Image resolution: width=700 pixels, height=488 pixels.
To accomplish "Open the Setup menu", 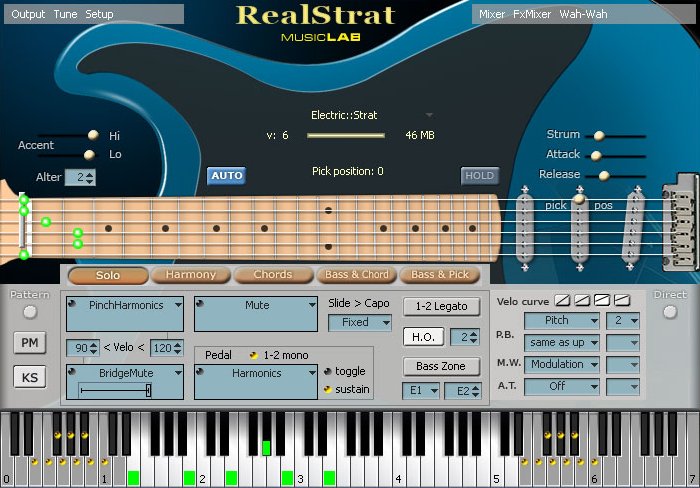I will [99, 14].
